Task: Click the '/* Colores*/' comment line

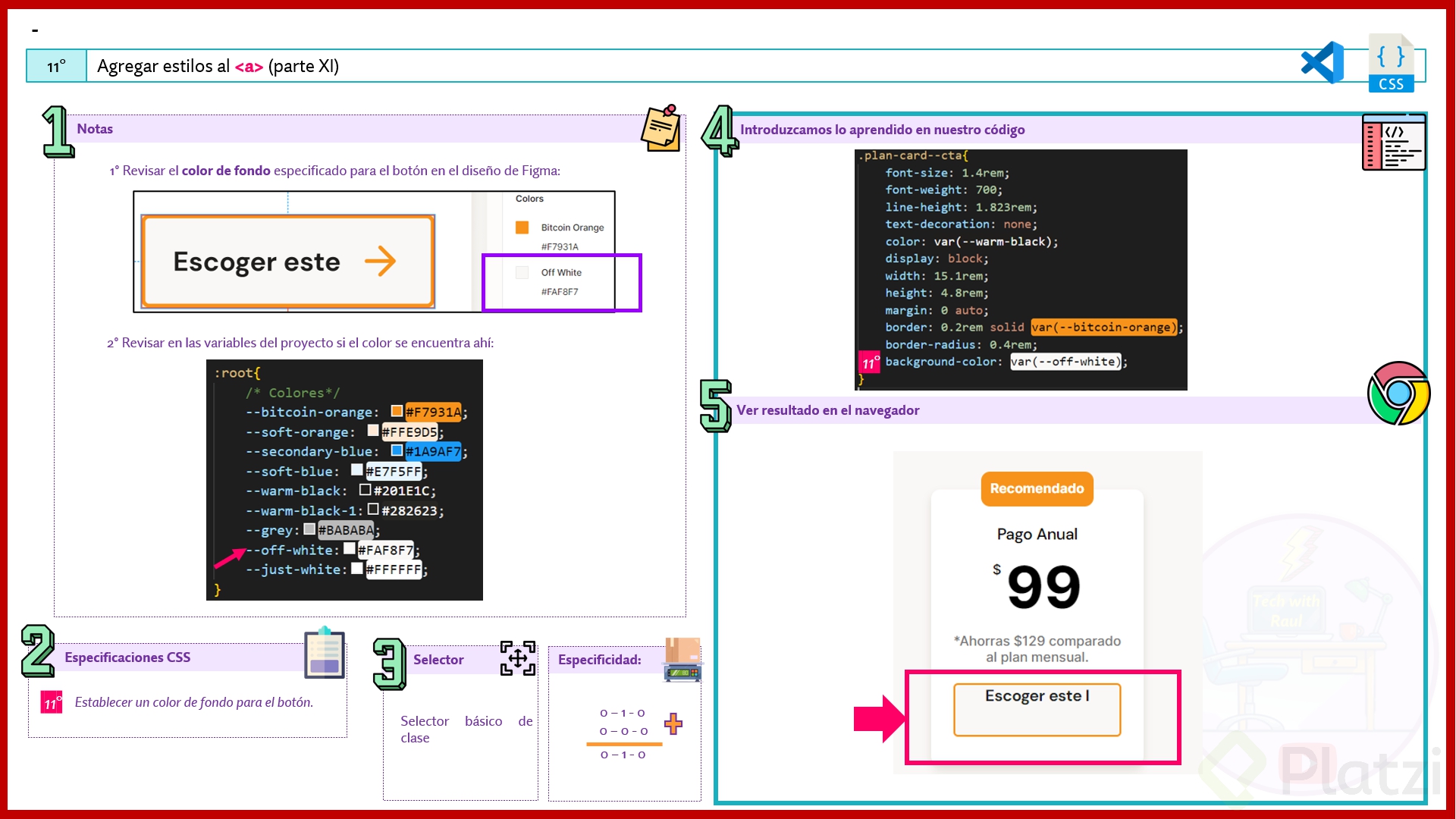Action: (293, 393)
